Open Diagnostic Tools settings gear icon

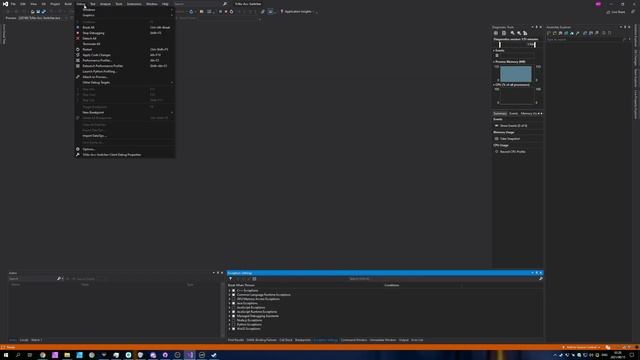(496, 33)
